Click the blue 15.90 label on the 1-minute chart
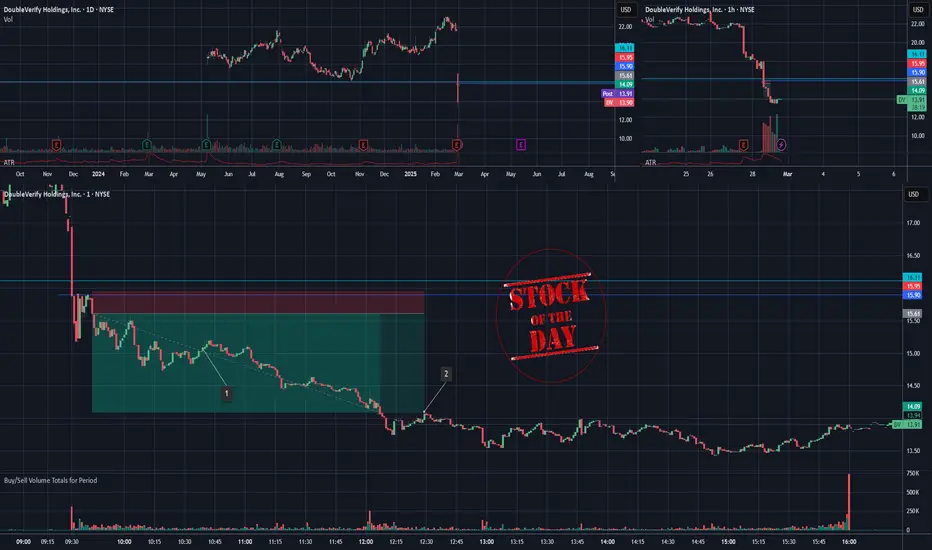 click(x=912, y=296)
